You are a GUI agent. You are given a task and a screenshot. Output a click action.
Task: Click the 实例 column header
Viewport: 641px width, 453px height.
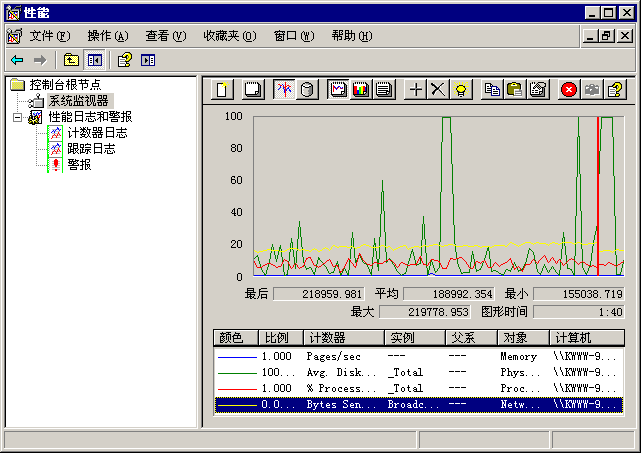[415, 338]
